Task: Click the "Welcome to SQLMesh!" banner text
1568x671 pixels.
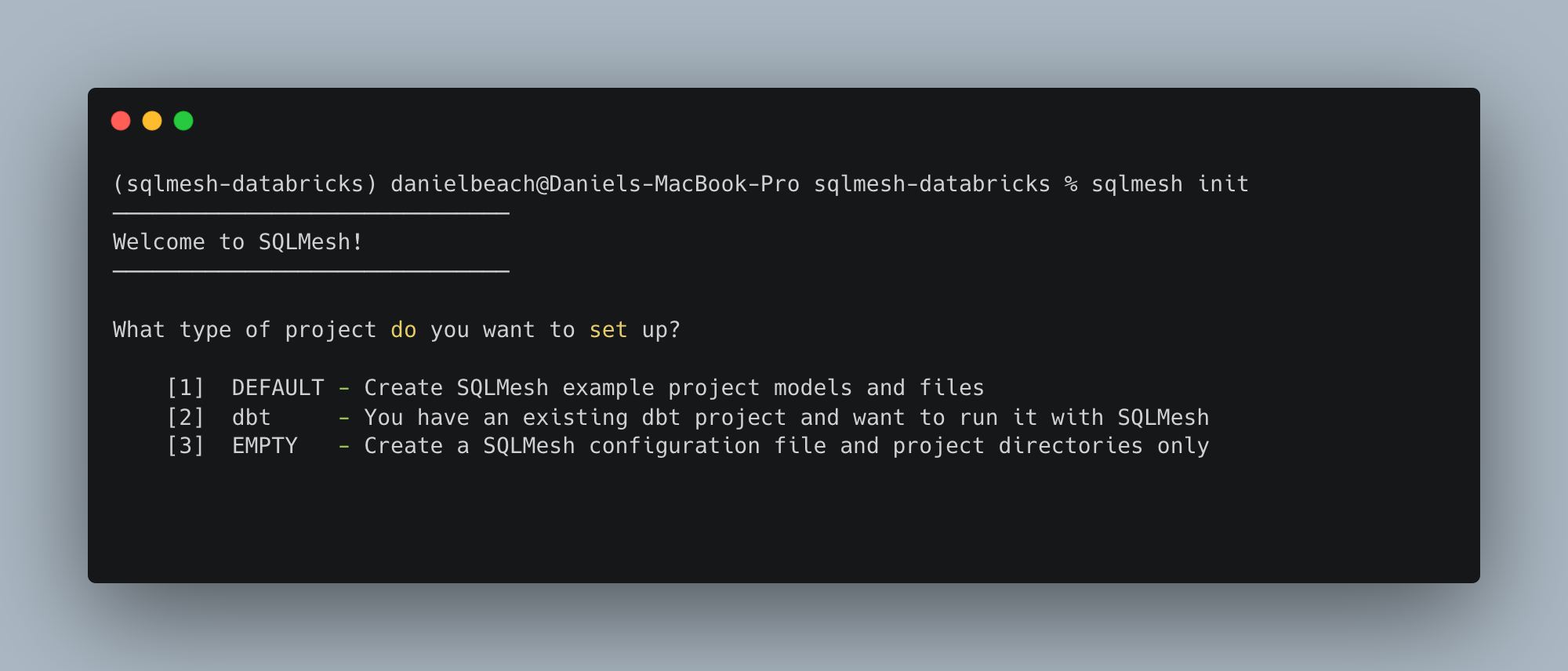Action: (x=238, y=242)
